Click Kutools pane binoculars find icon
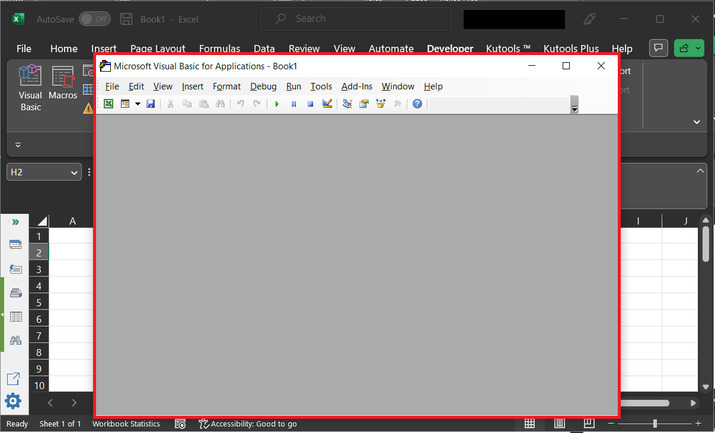The image size is (715, 433). click(x=16, y=340)
